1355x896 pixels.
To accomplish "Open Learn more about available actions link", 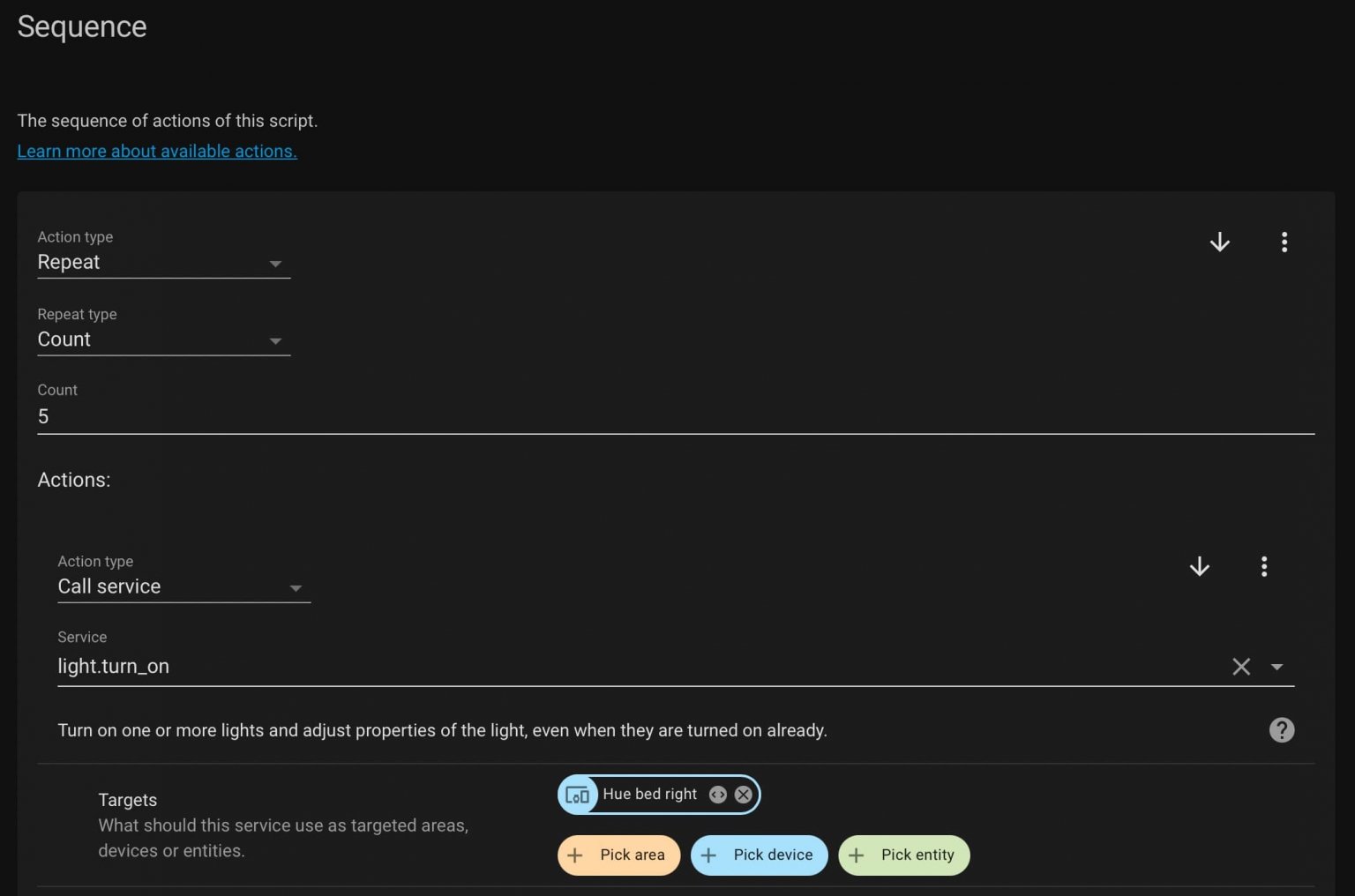I will pos(157,152).
